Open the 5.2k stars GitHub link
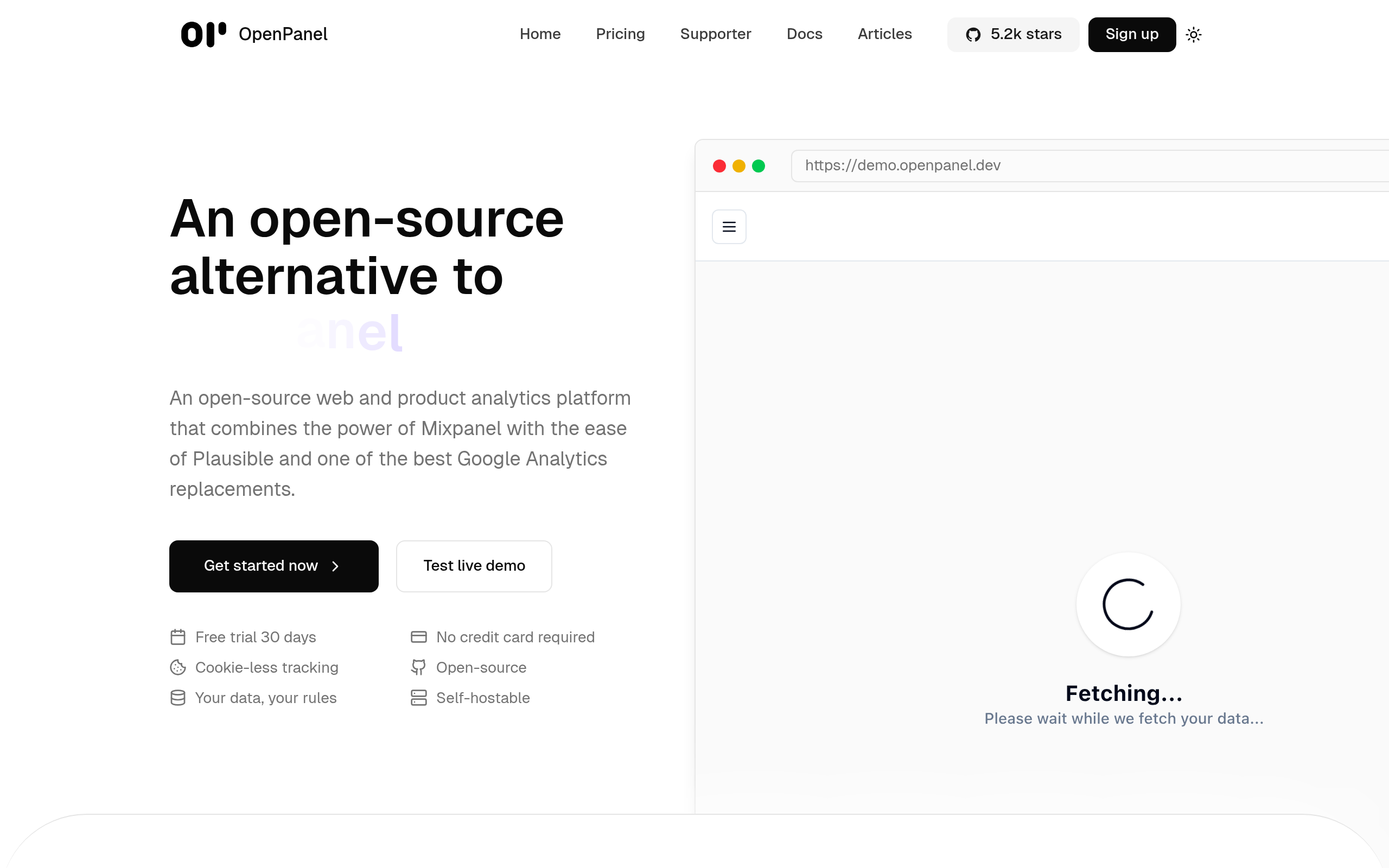 pyautogui.click(x=1013, y=34)
